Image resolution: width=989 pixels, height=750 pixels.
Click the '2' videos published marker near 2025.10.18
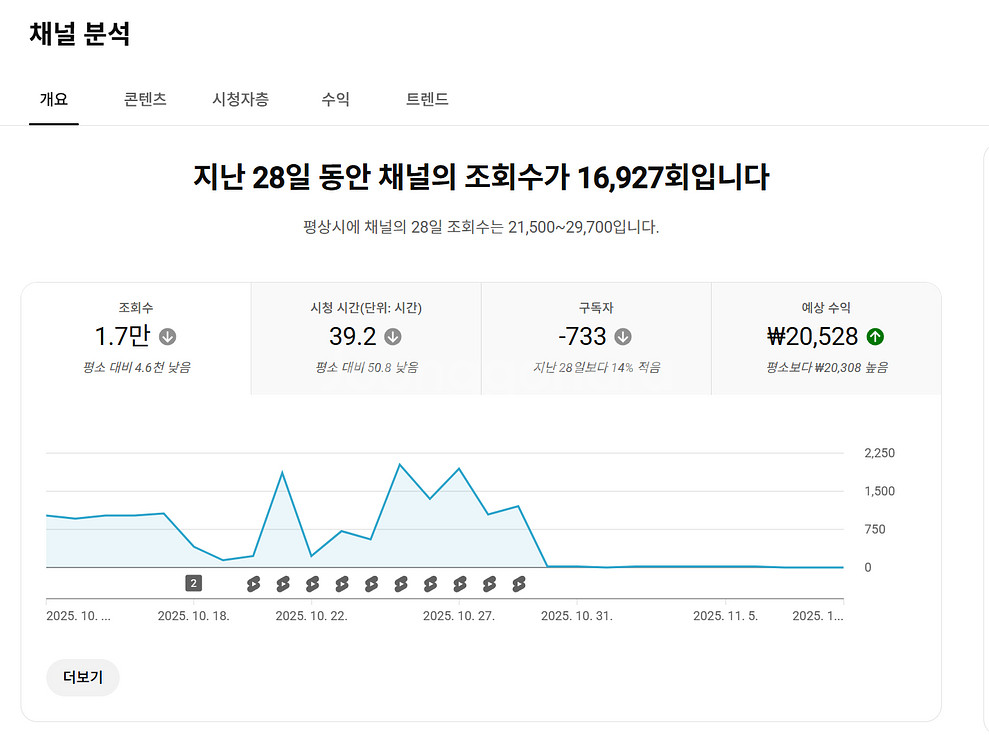[x=191, y=581]
